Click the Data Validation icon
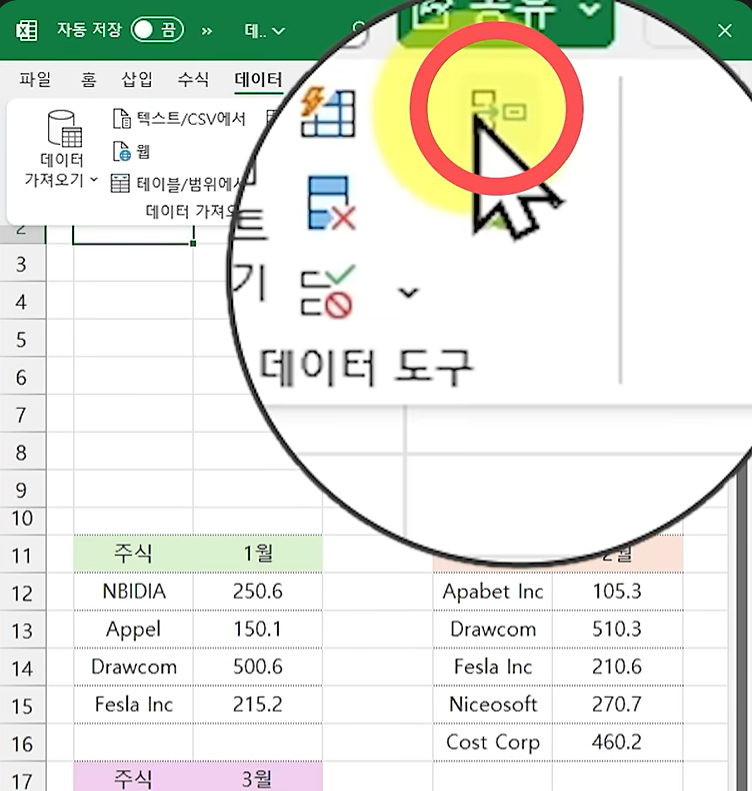This screenshot has height=791, width=752. pyautogui.click(x=327, y=292)
